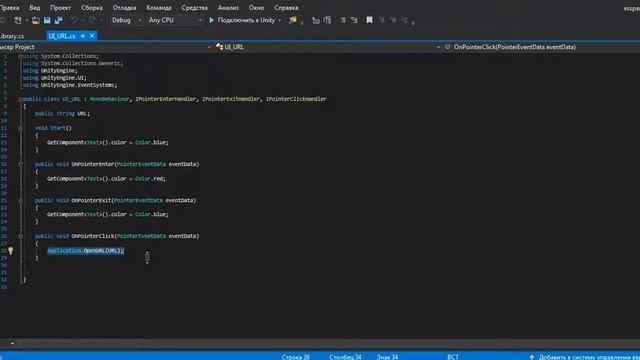Click the lightbulb quick actions icon
Screen dimensions: 640x360
coord(11,251)
